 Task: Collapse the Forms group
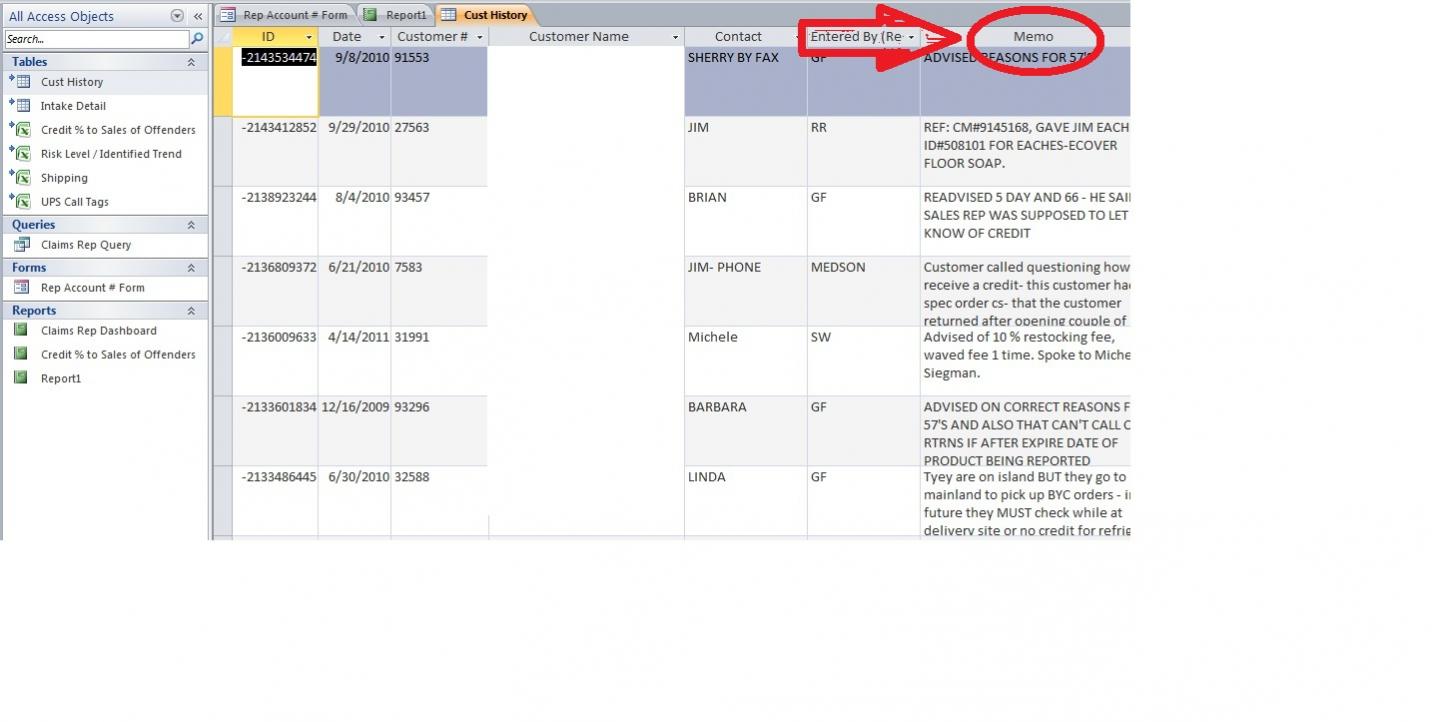point(191,268)
